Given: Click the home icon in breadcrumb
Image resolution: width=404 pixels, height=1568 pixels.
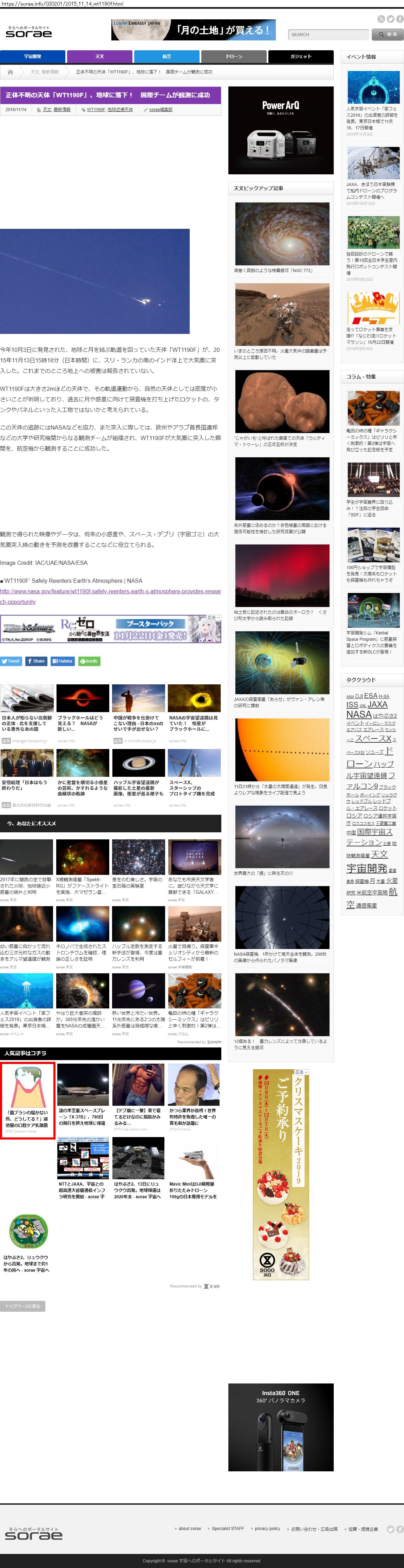Looking at the screenshot, I should pos(10,72).
